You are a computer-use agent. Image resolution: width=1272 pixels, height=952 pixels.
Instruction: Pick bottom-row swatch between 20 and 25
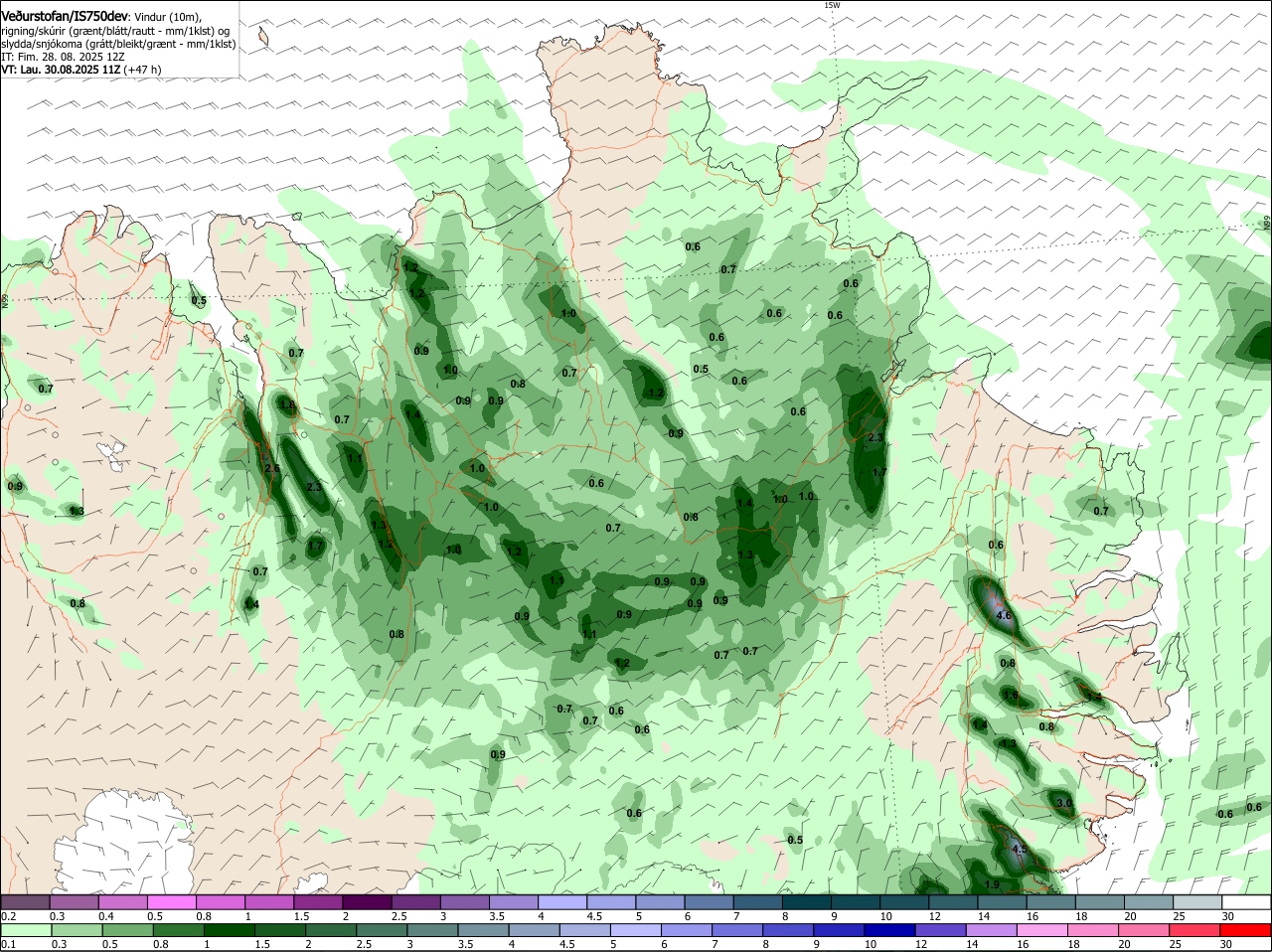(x=1145, y=930)
